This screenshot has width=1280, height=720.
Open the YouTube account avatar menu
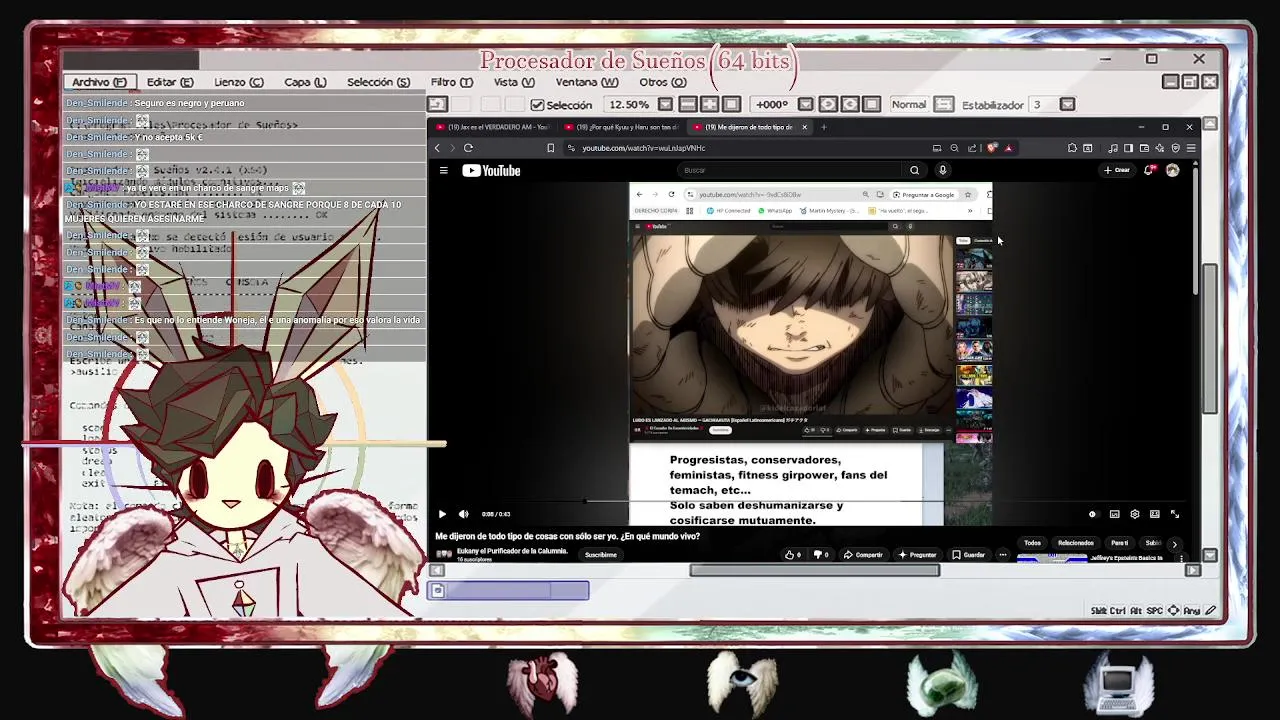pos(1172,170)
